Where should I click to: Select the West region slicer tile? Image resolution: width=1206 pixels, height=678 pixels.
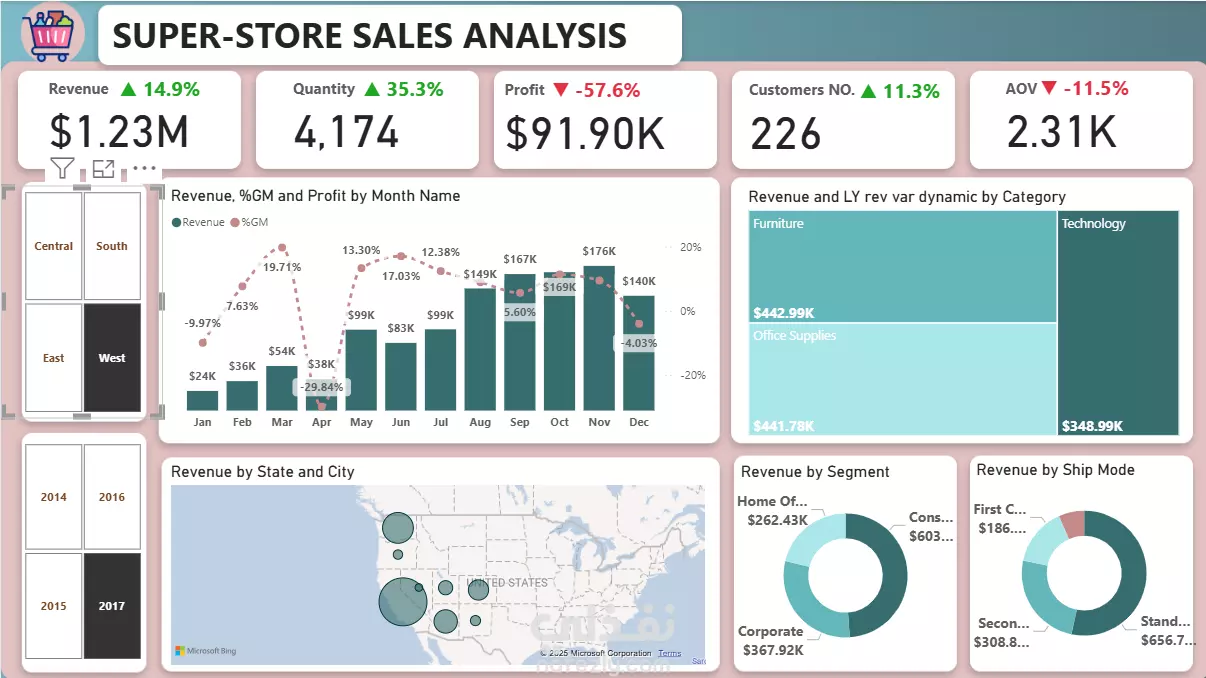point(112,358)
